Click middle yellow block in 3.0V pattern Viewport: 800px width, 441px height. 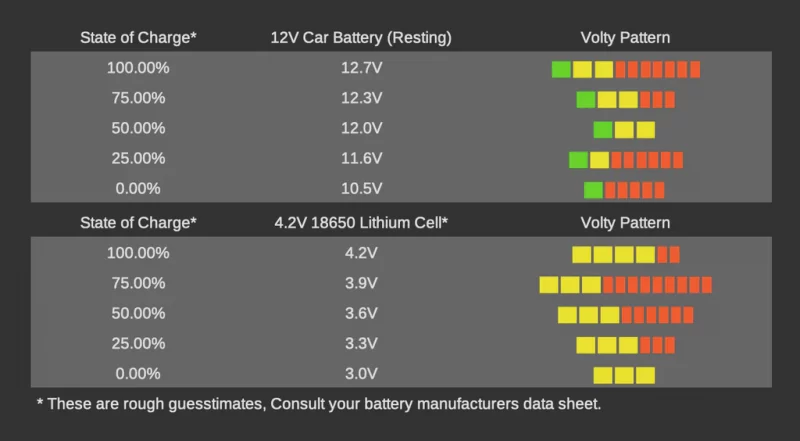624,376
